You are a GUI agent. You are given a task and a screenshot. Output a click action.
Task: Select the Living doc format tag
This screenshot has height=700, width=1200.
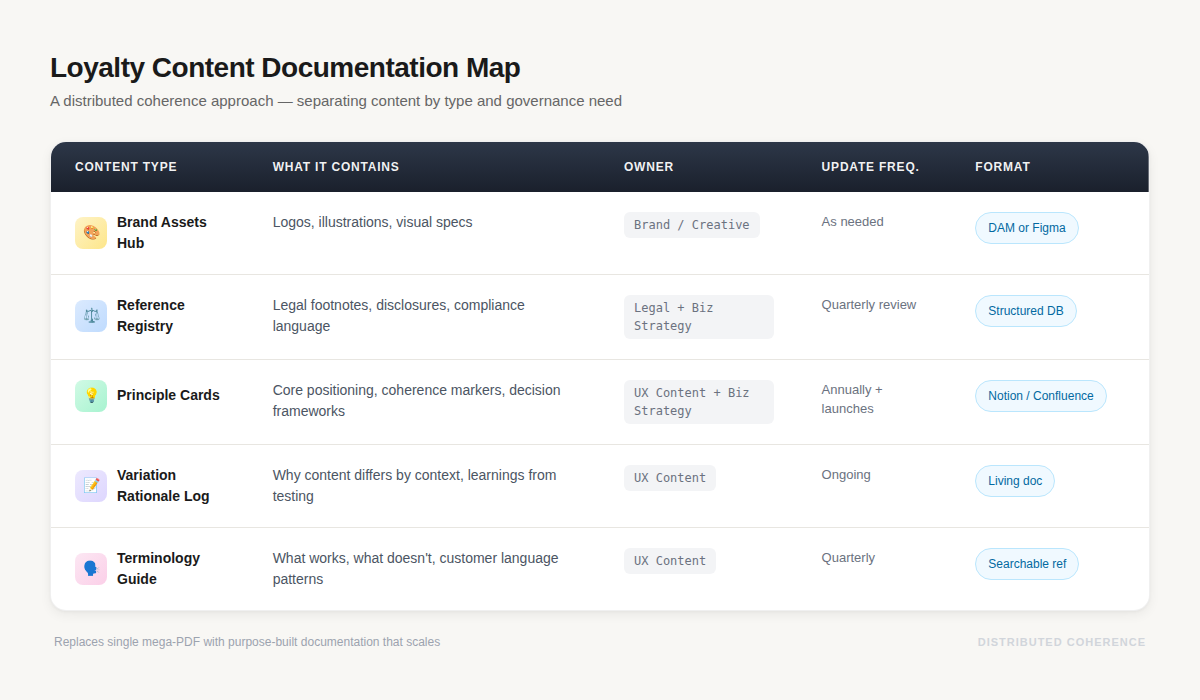click(1014, 481)
